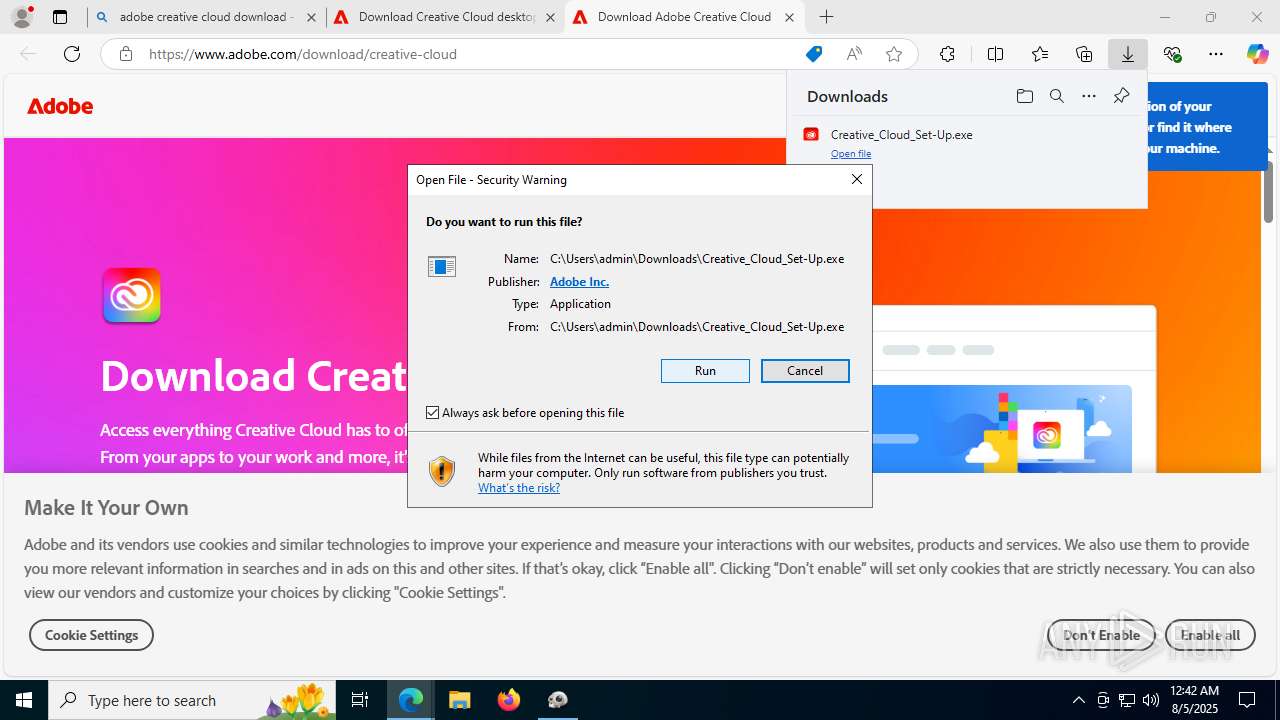The height and width of the screenshot is (720, 1280).
Task: Click Run in the Security Warning dialog
Action: click(705, 371)
